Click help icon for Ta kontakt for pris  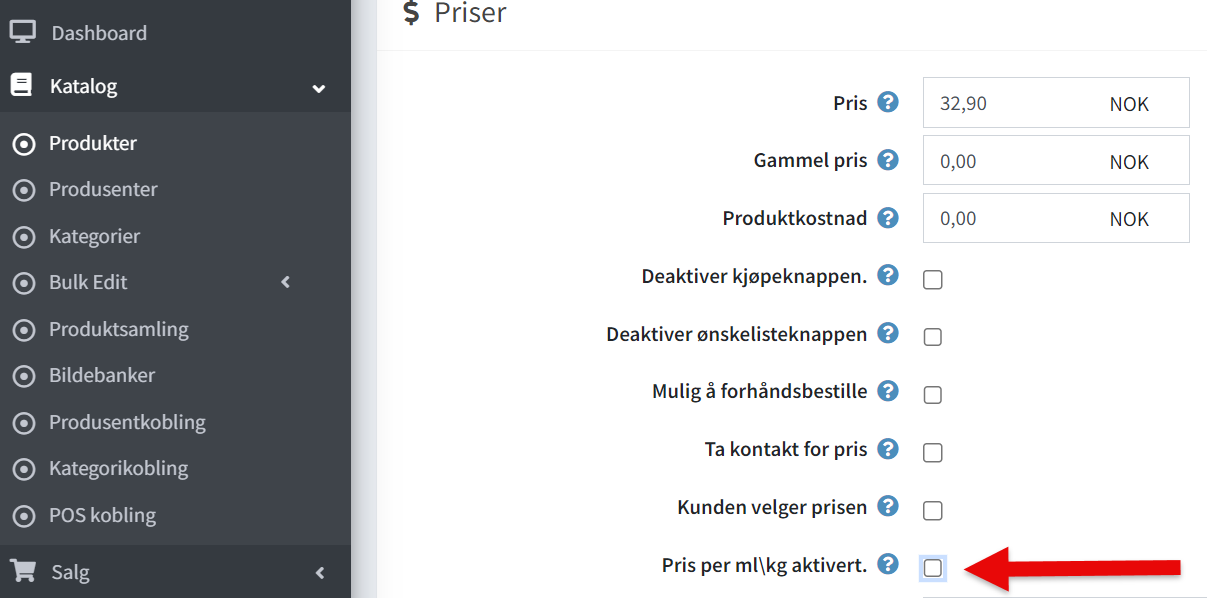888,448
